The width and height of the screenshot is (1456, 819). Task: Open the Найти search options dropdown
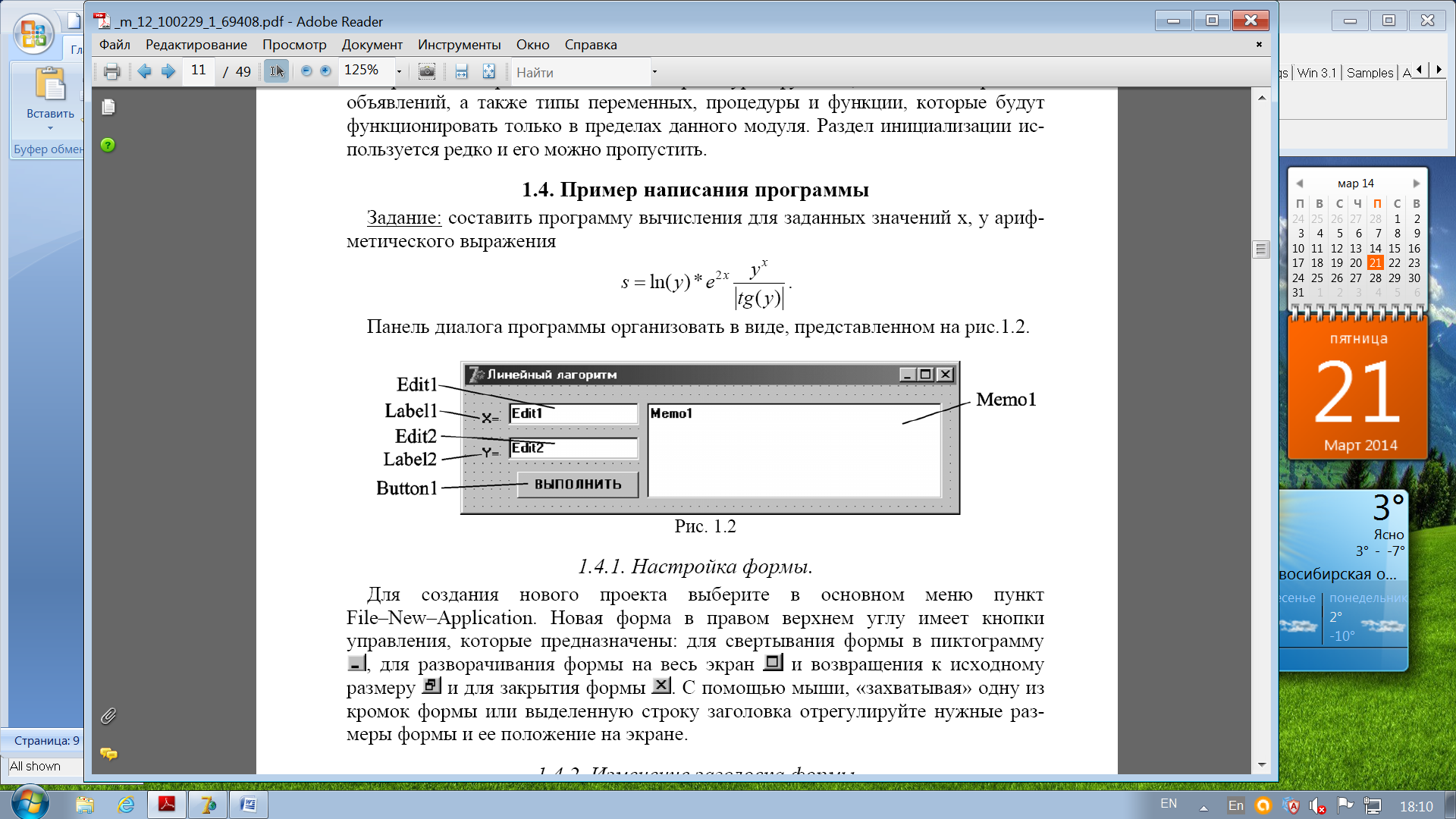tap(654, 72)
